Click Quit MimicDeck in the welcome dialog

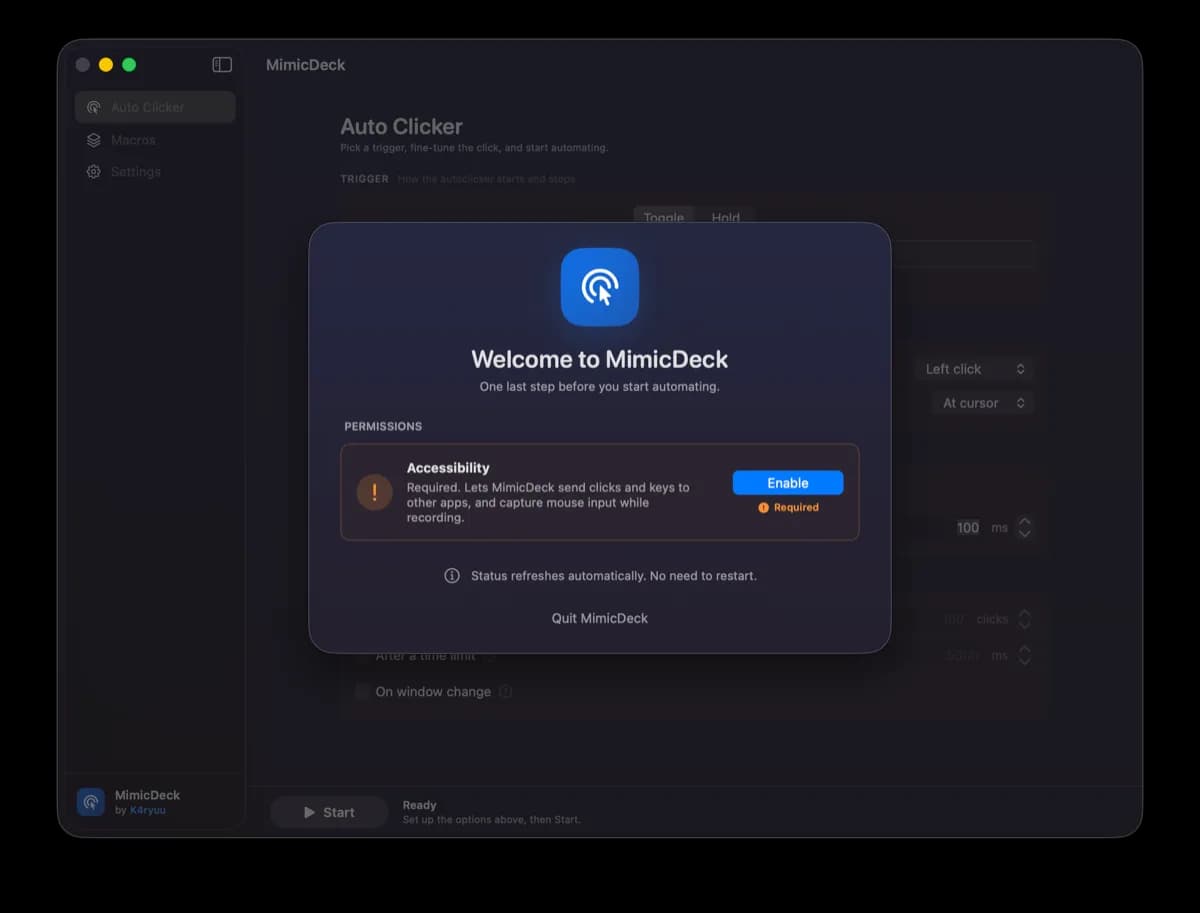(600, 618)
